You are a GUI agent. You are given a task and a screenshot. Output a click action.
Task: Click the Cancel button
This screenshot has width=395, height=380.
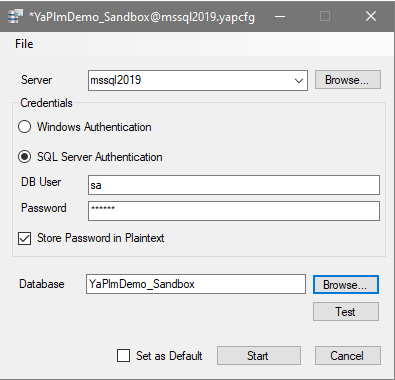[x=348, y=356]
